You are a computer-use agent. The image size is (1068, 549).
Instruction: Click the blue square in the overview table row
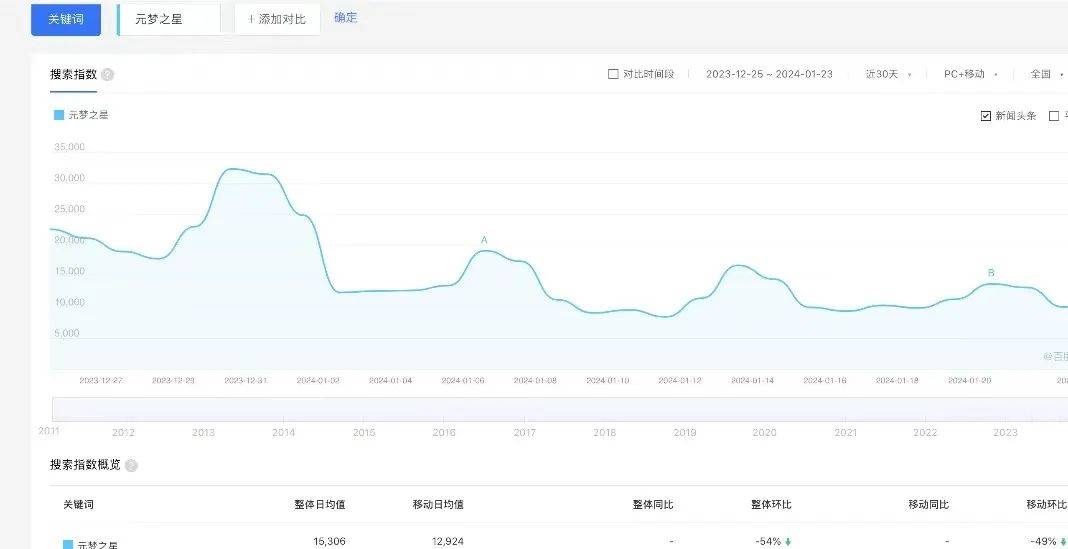[x=68, y=545]
